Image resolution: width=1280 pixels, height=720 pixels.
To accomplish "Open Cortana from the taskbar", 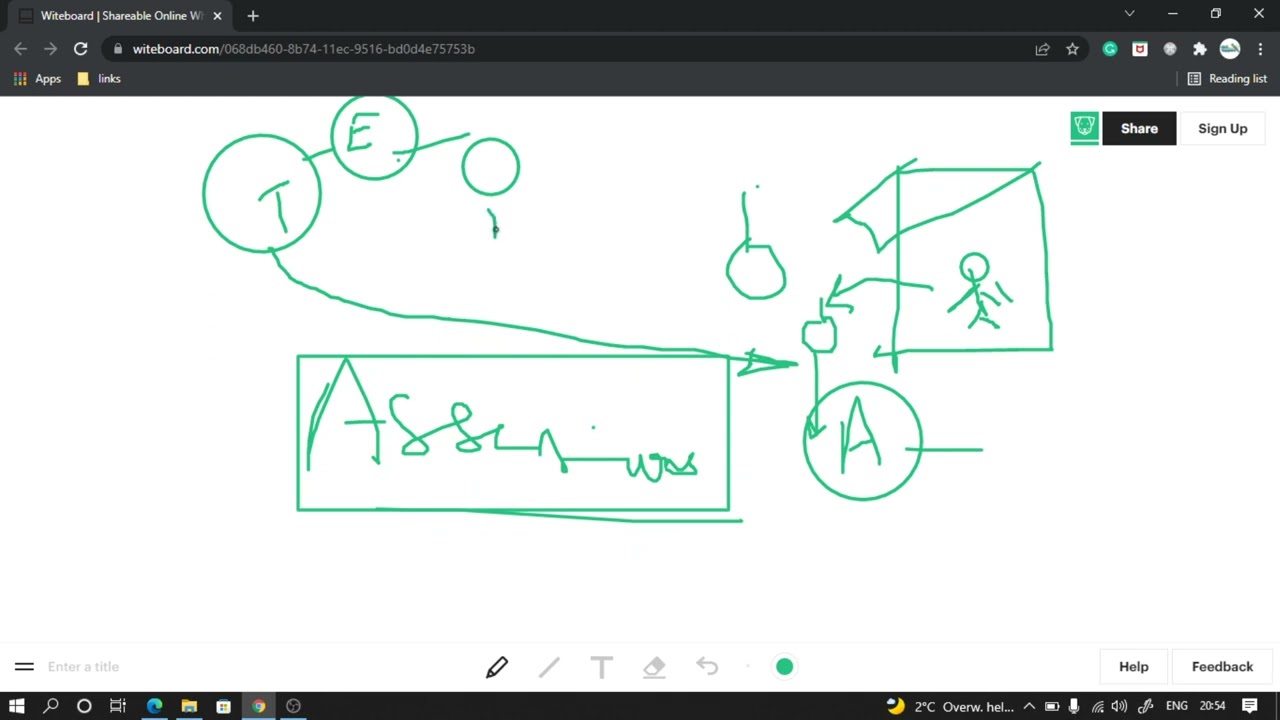I will [x=84, y=706].
